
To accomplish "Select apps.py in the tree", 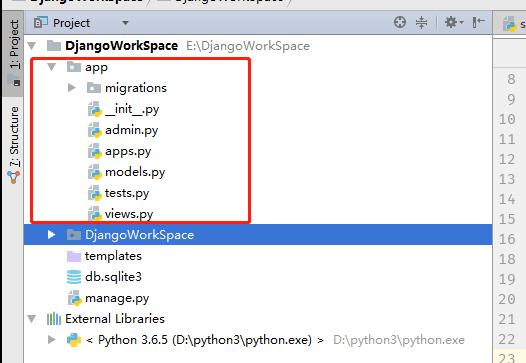I will 128,151.
